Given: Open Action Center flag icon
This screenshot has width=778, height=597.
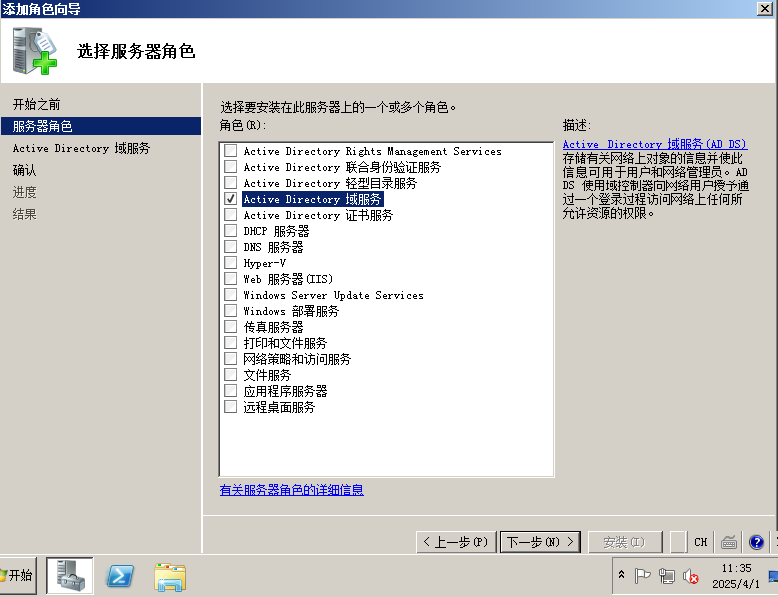Looking at the screenshot, I should click(642, 576).
